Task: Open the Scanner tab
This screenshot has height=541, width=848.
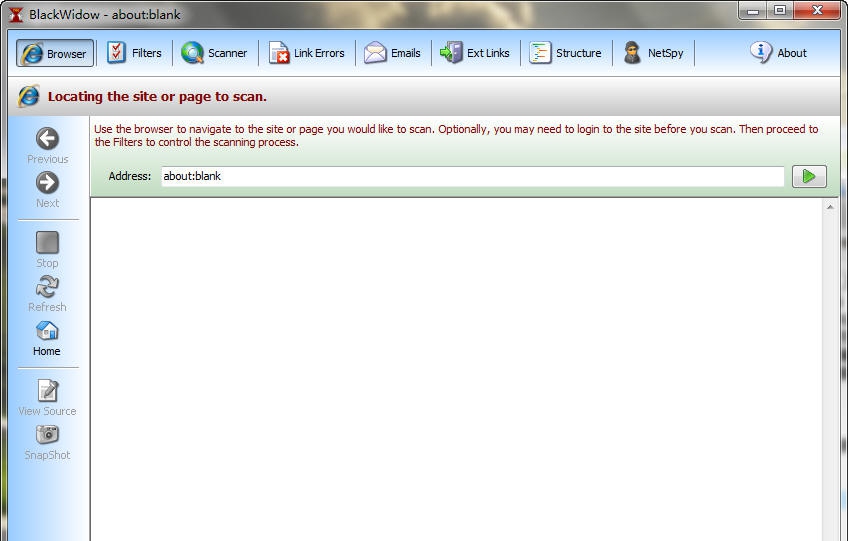Action: click(214, 53)
